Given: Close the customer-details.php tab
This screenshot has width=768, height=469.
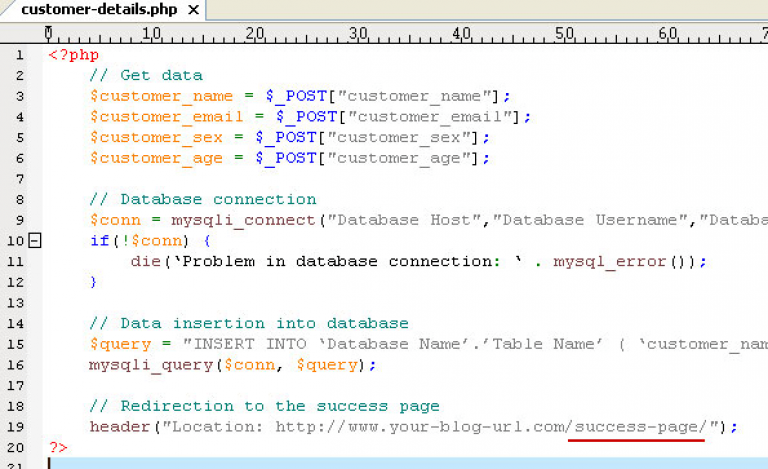Looking at the screenshot, I should pyautogui.click(x=194, y=10).
